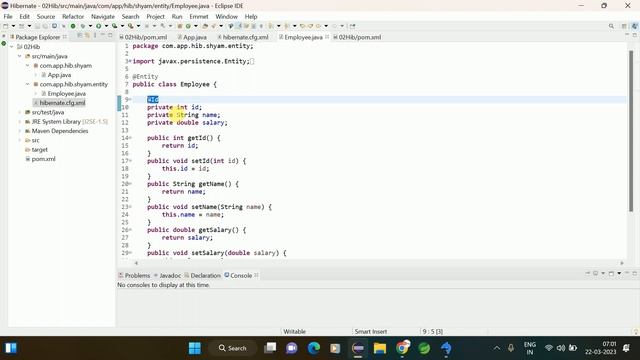Screen dimensions: 640x360
Task: Maximize the Package Explorer view
Action: point(110,36)
